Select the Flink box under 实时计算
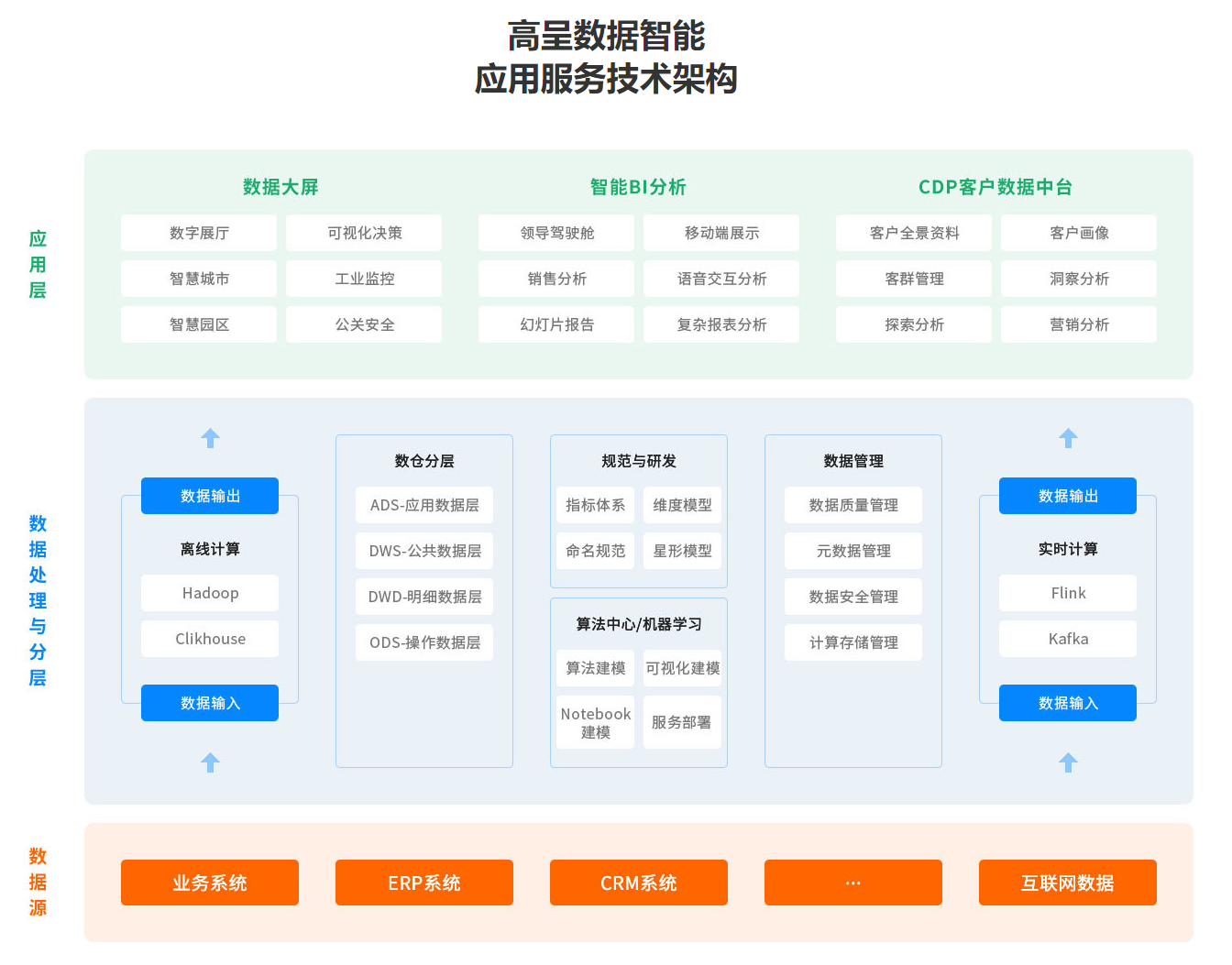This screenshot has height=965, width=1232. pyautogui.click(x=1068, y=593)
